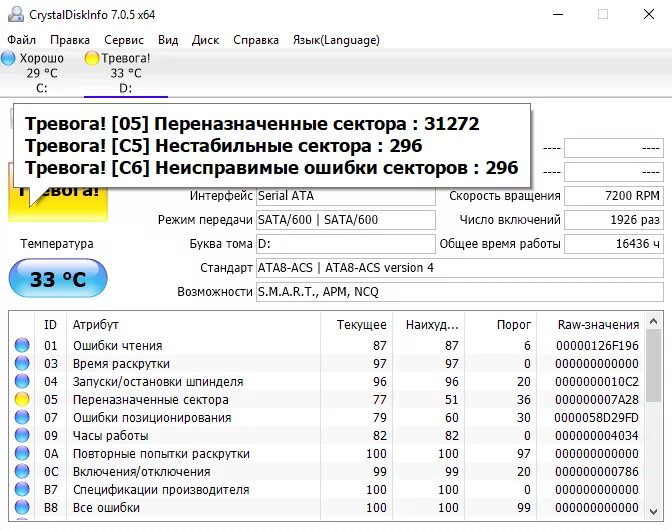
Task: Select the Время раскрутки attribute row
Action: (x=327, y=363)
